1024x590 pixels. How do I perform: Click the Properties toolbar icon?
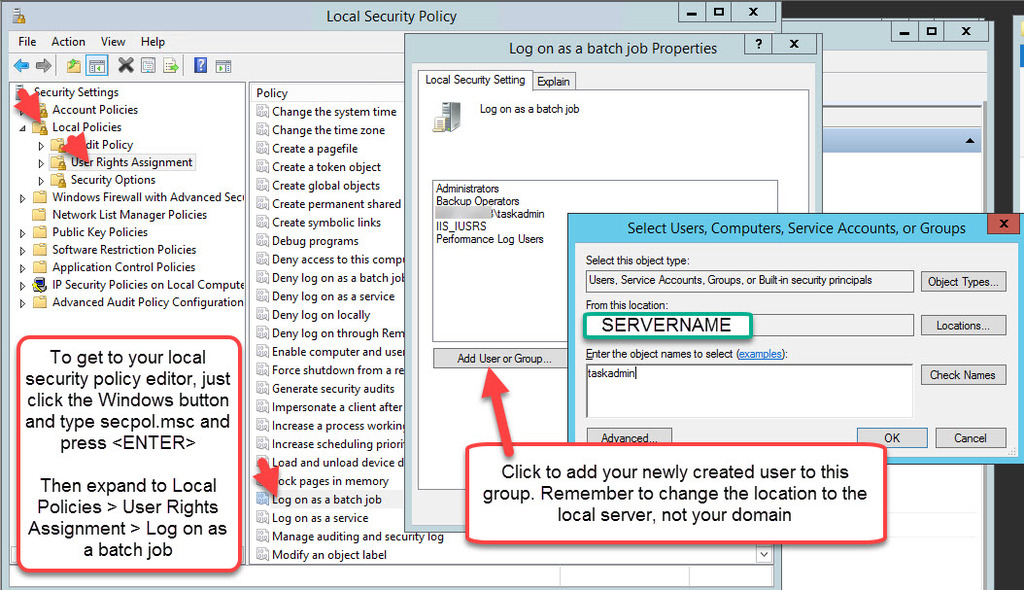[x=146, y=65]
